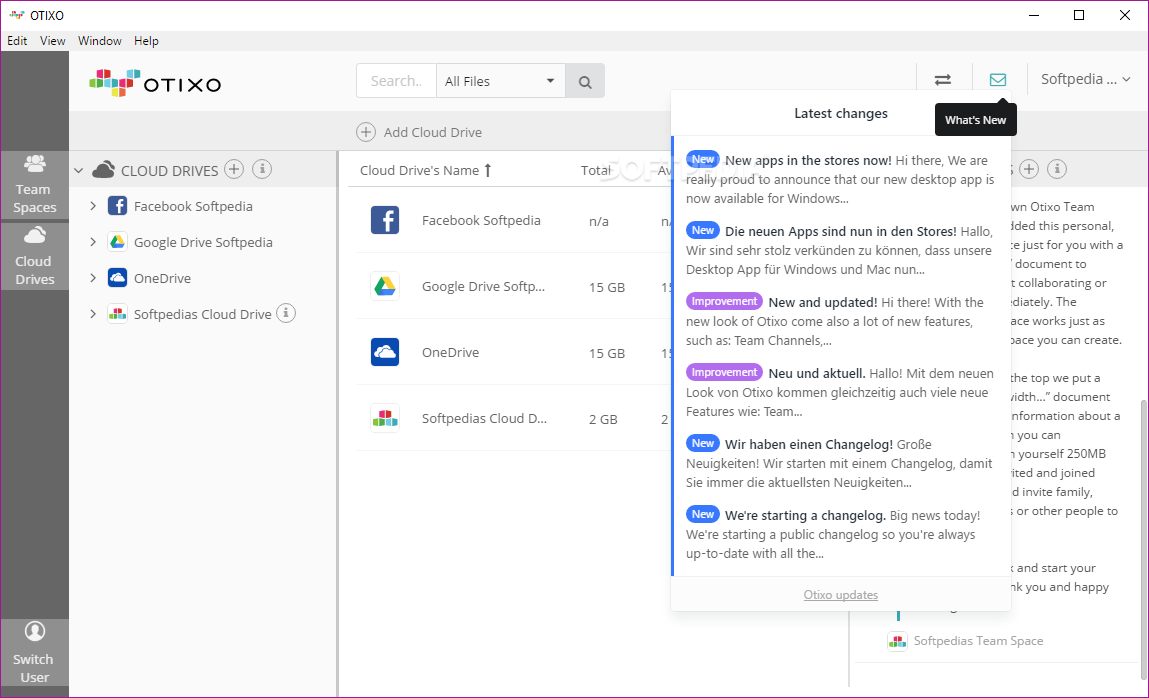Click the search magnifier button
The width and height of the screenshot is (1149, 698).
click(x=585, y=81)
